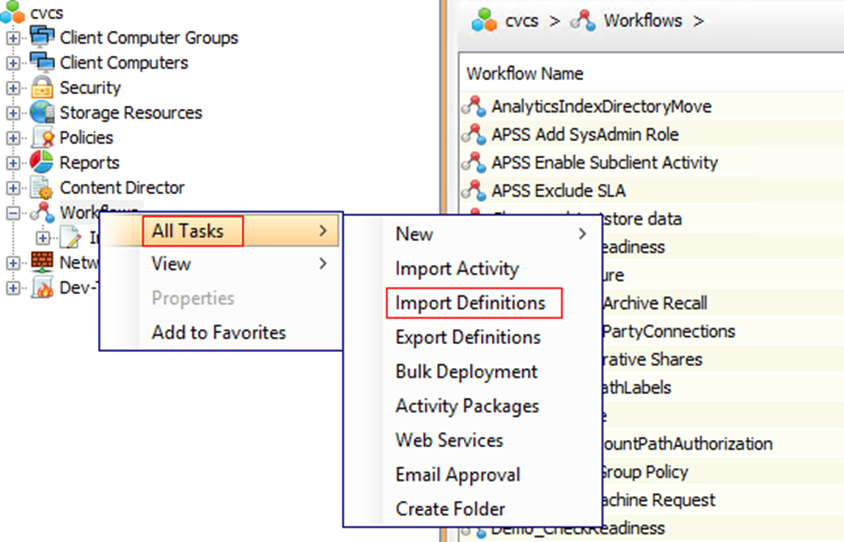
Task: Open the All Tasks submenu
Action: 187,232
